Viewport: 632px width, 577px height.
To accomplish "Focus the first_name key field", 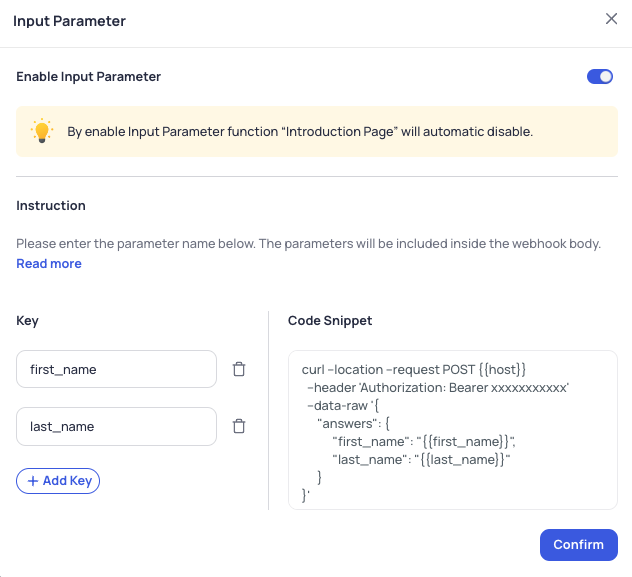I will 116,369.
